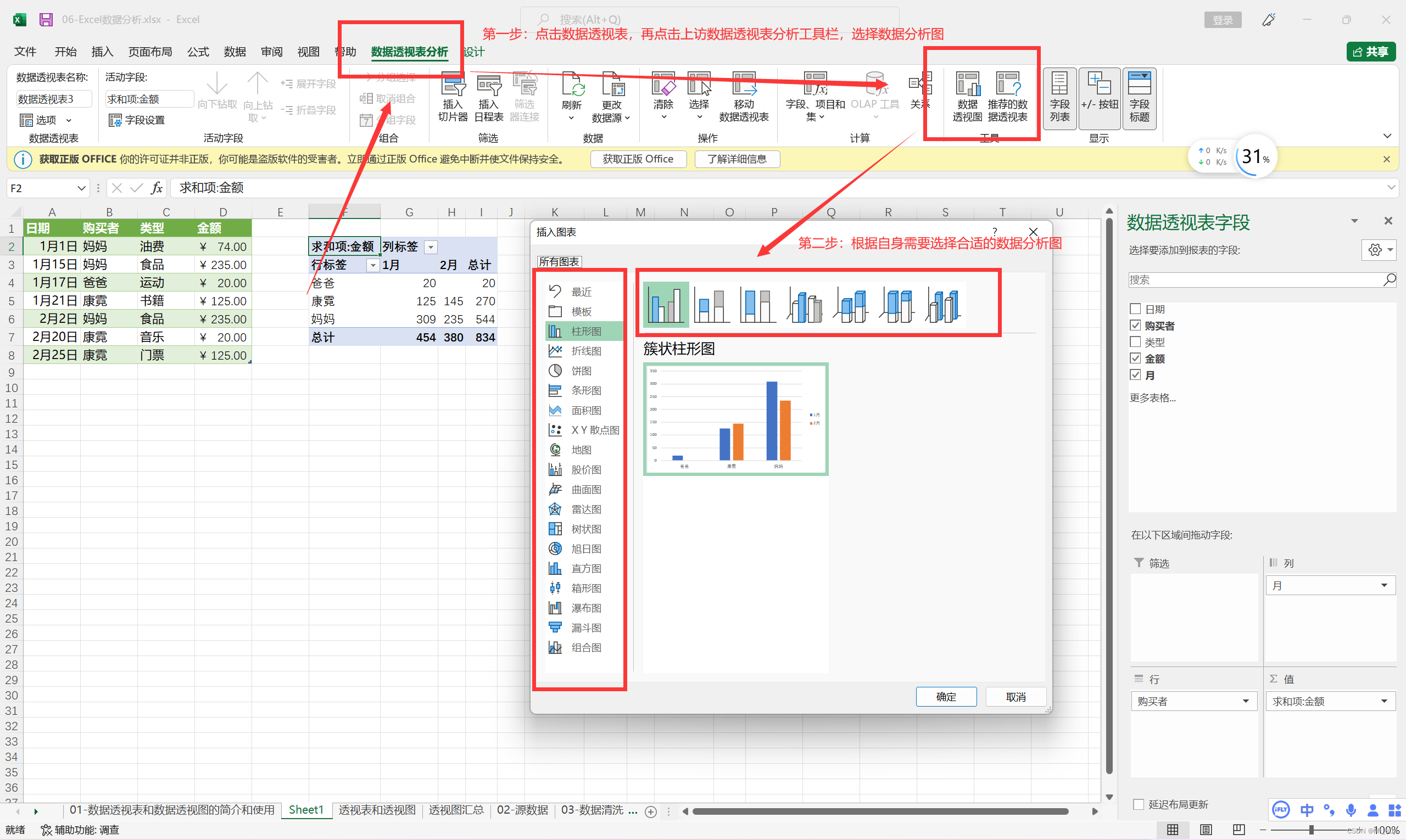Expand the 购买者 row field dropdown

(1245, 701)
